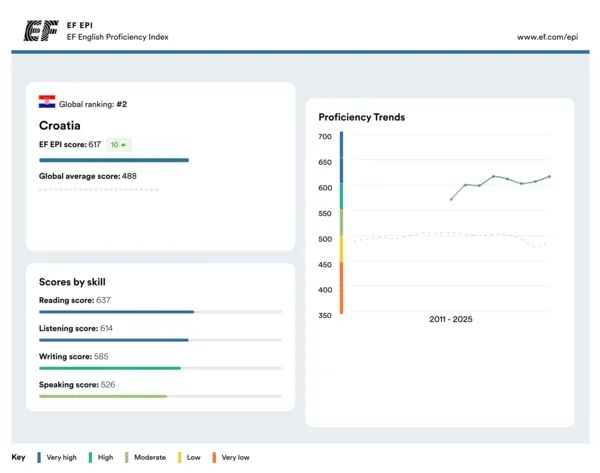Click the Very high blue key swatch
The height and width of the screenshot is (473, 600).
39,457
